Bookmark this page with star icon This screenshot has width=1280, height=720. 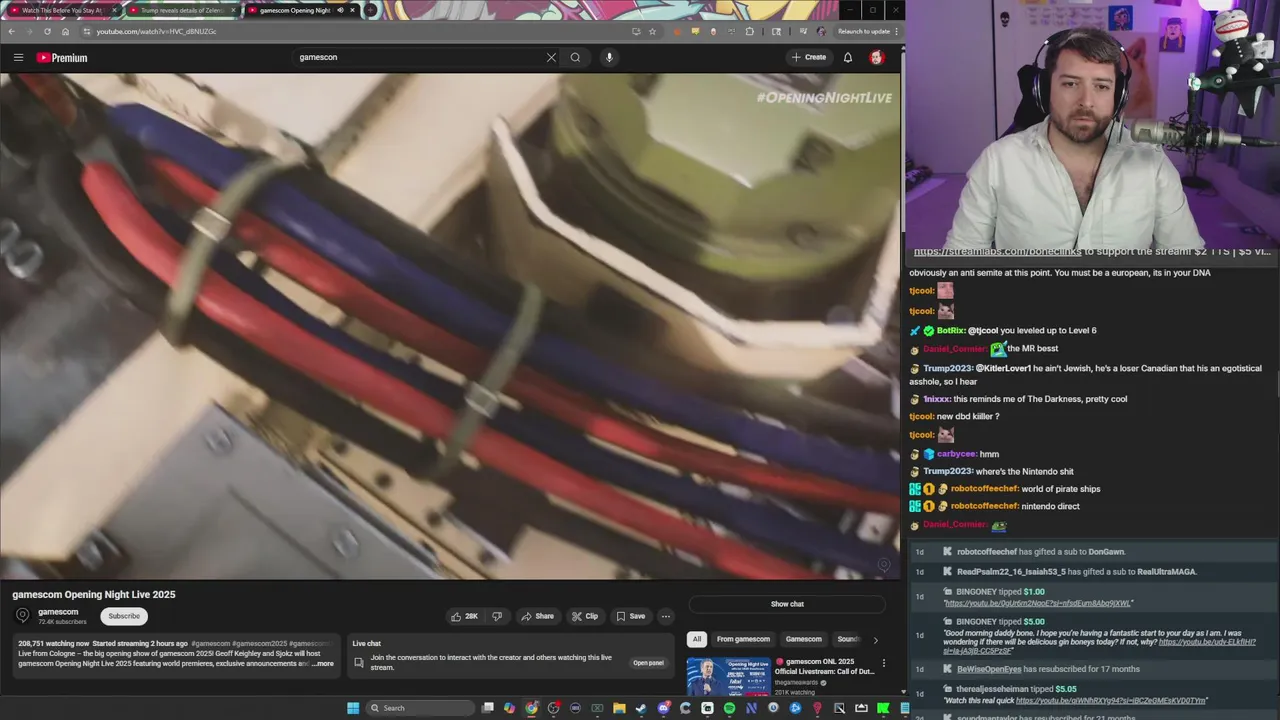tap(652, 31)
